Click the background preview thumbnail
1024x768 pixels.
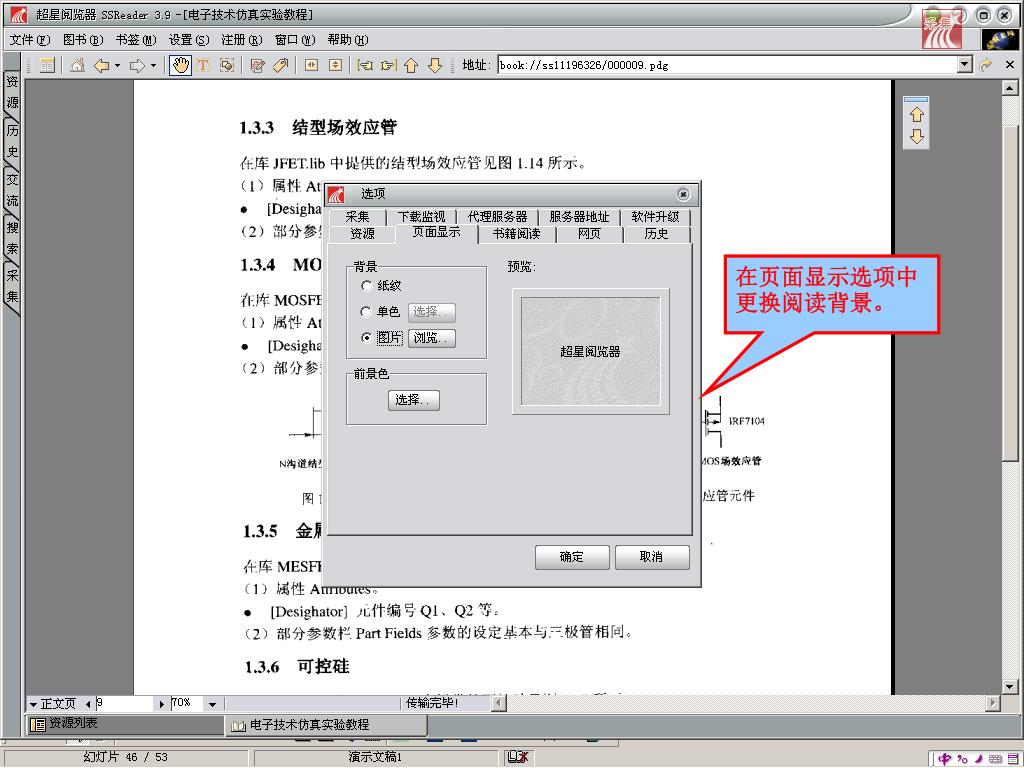[x=590, y=351]
